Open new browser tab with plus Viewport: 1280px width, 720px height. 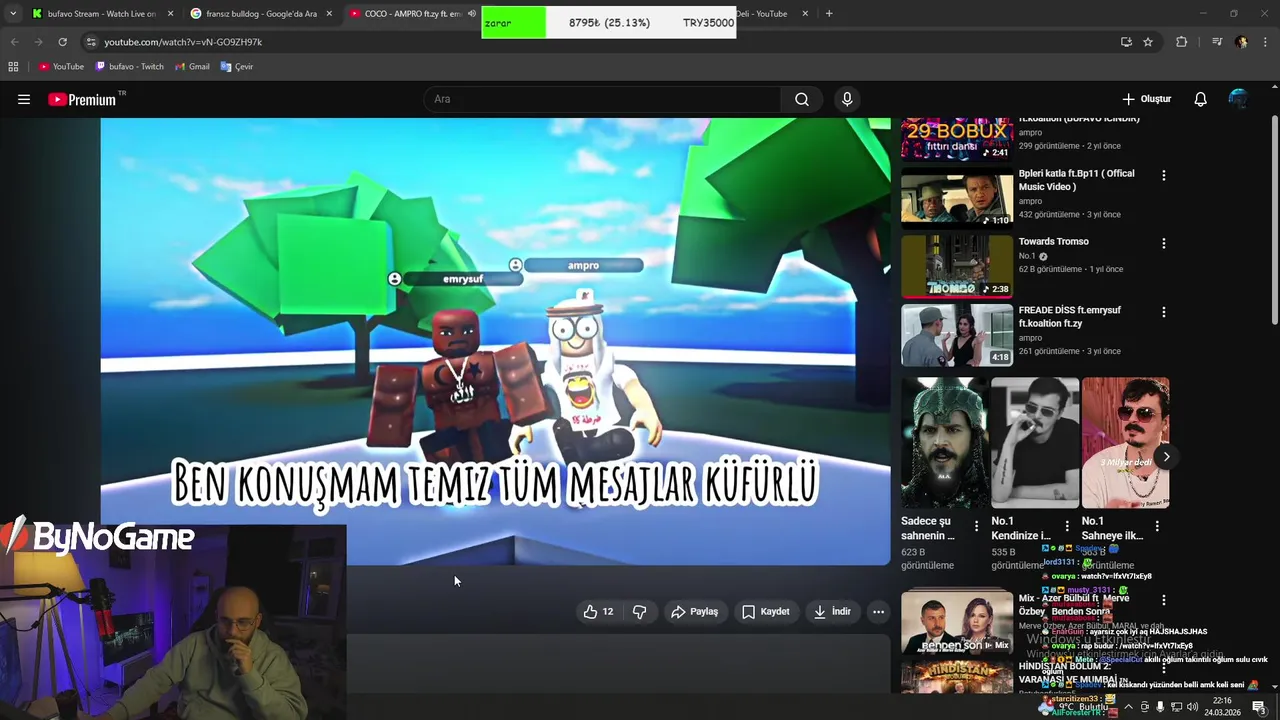coord(829,13)
